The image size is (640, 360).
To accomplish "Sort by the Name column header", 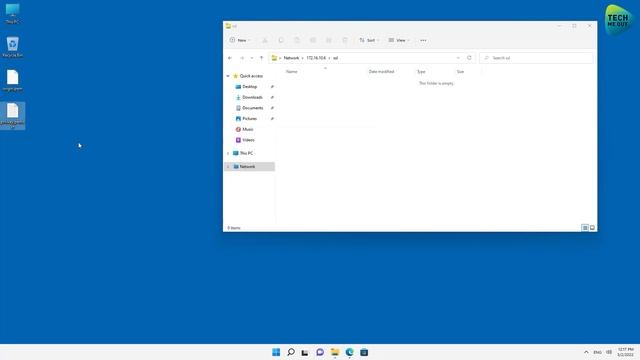I will [x=291, y=72].
